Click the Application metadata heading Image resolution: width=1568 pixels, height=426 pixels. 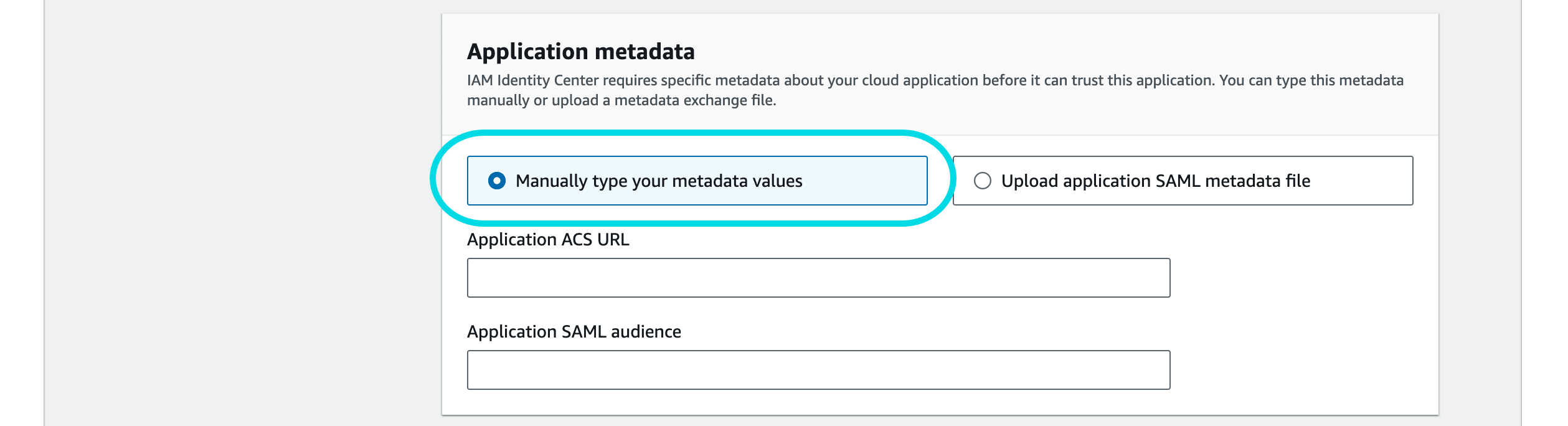(580, 52)
